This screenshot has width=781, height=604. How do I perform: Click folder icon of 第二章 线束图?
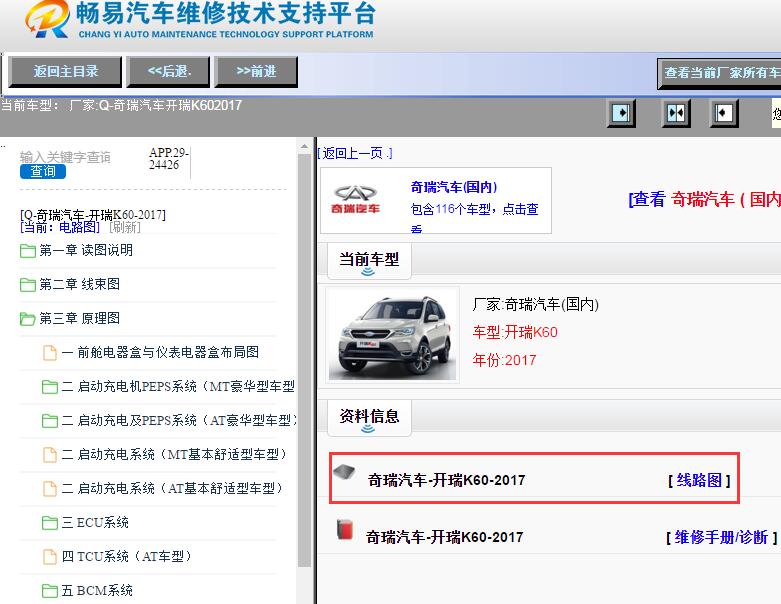[x=27, y=285]
